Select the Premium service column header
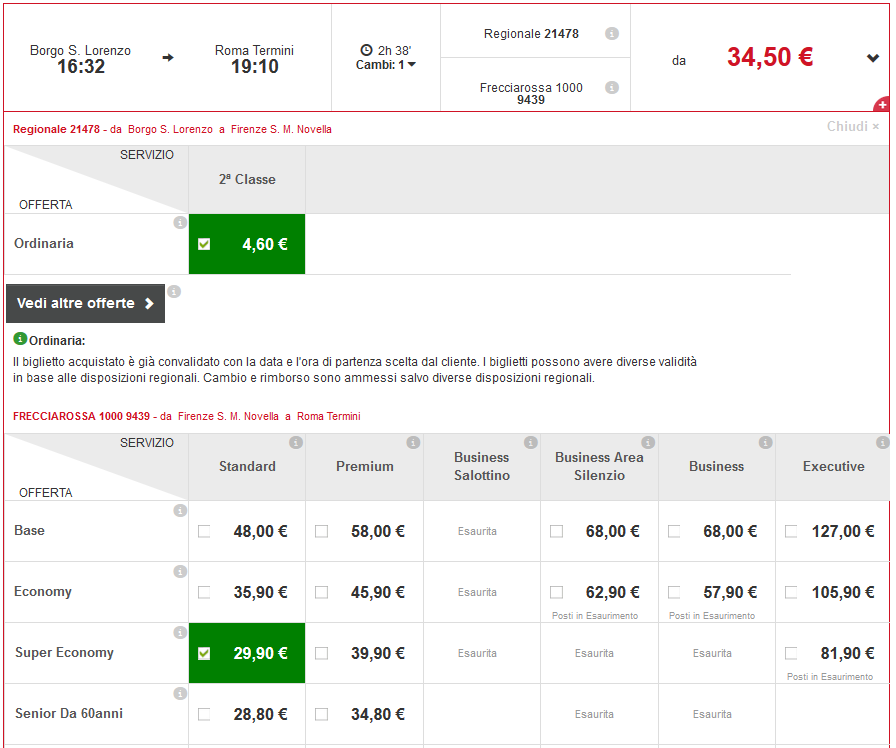Image resolution: width=896 pixels, height=748 pixels. tap(364, 466)
